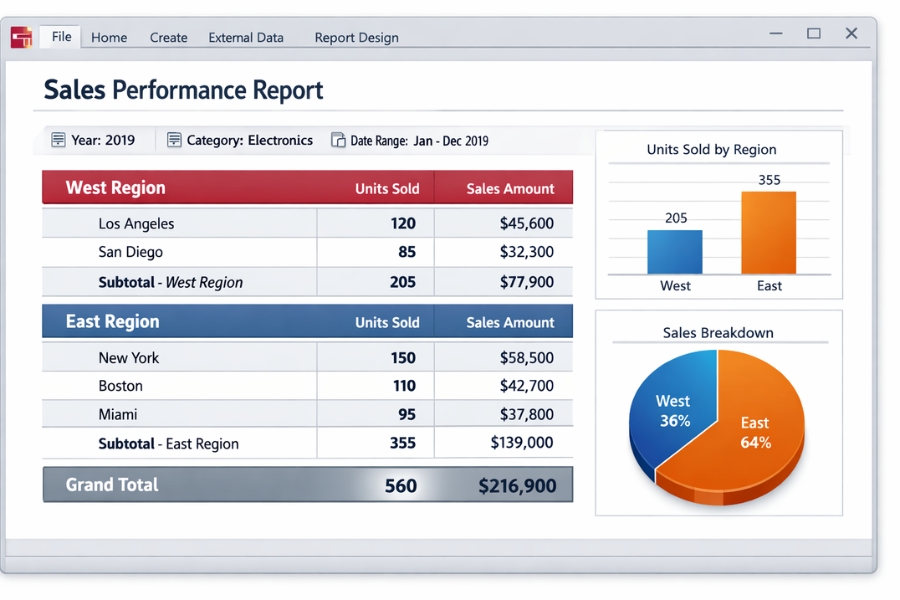900x600 pixels.
Task: Open the File menu
Action: 62,37
